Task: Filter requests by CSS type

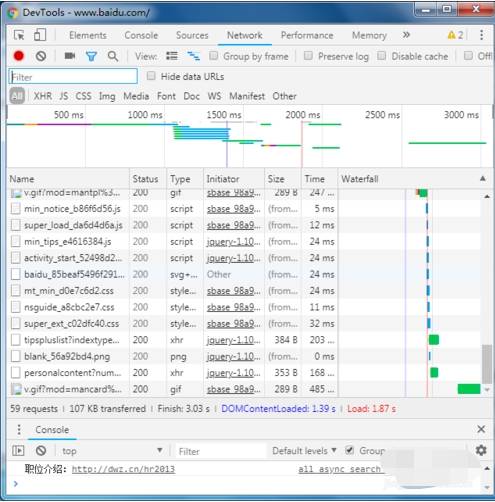Action: click(83, 96)
